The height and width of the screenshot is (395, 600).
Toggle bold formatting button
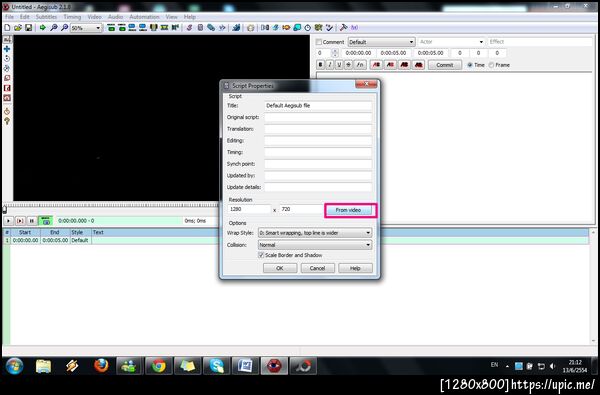(321, 65)
